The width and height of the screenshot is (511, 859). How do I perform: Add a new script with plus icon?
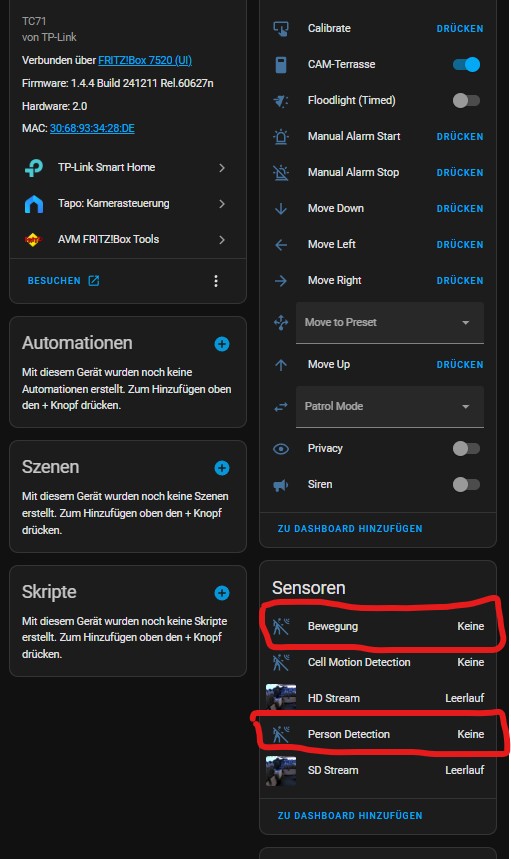[222, 593]
